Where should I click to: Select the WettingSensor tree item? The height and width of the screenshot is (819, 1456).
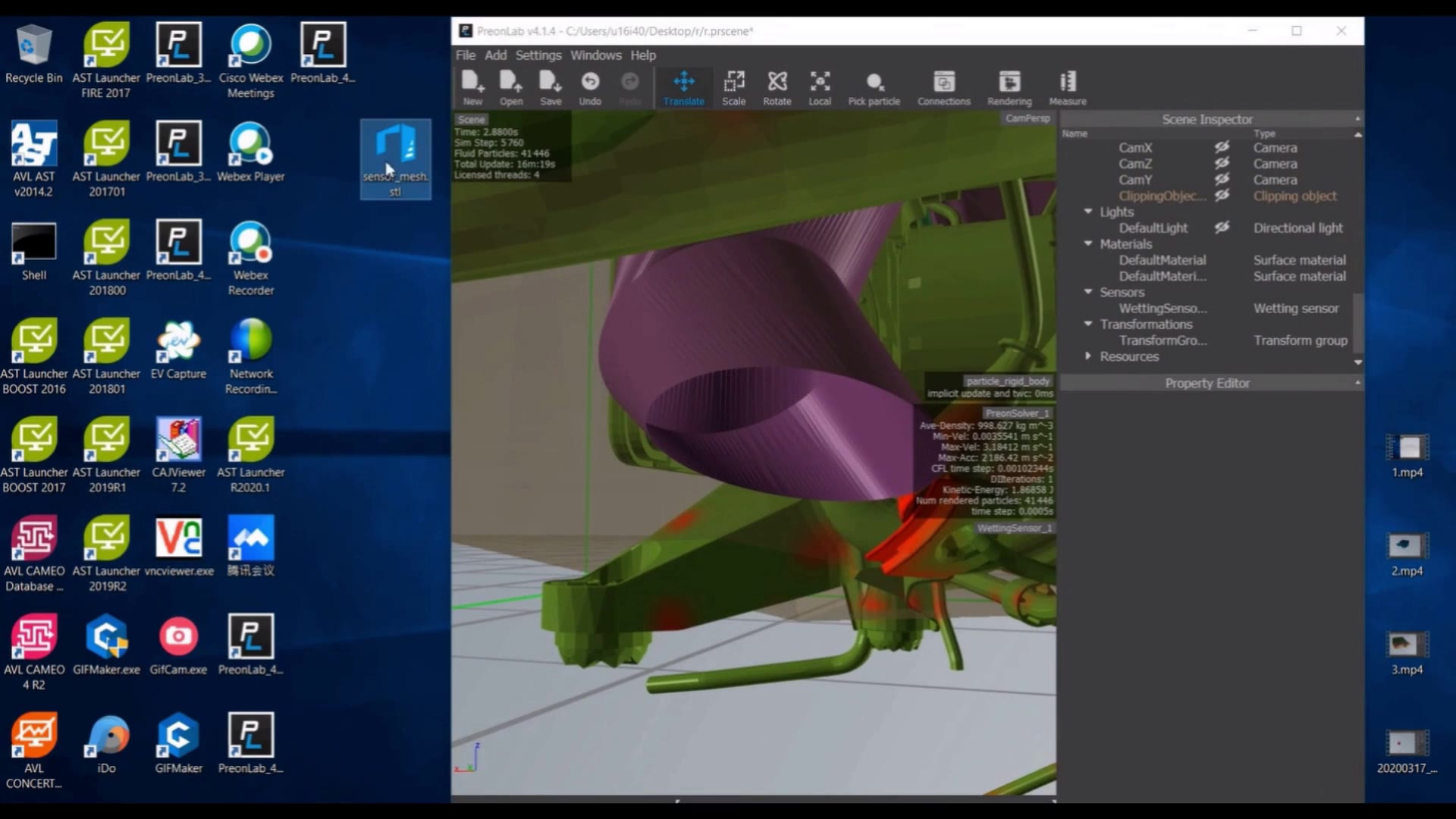[x=1163, y=309]
